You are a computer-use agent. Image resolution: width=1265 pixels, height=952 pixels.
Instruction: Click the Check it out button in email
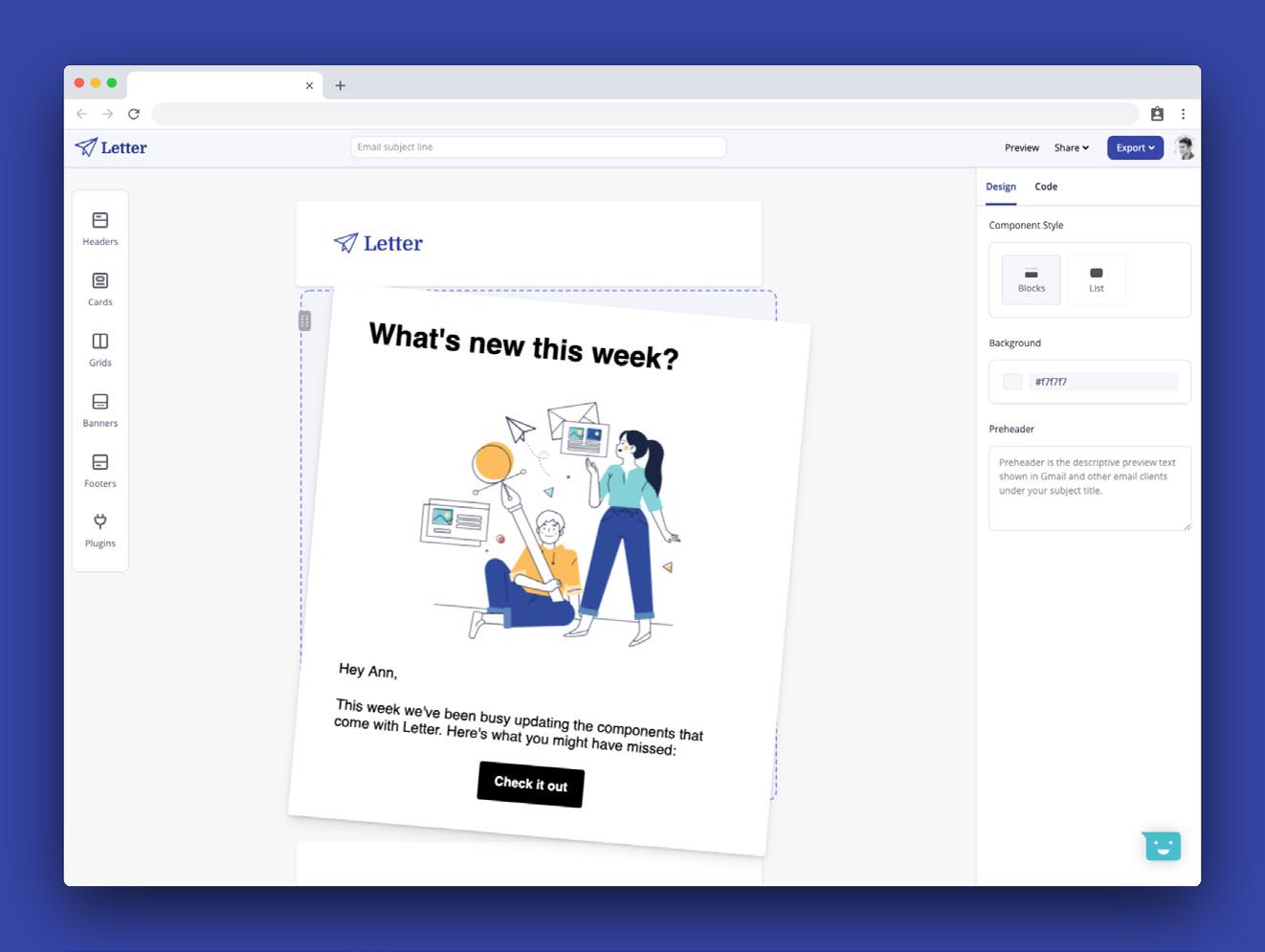(531, 785)
